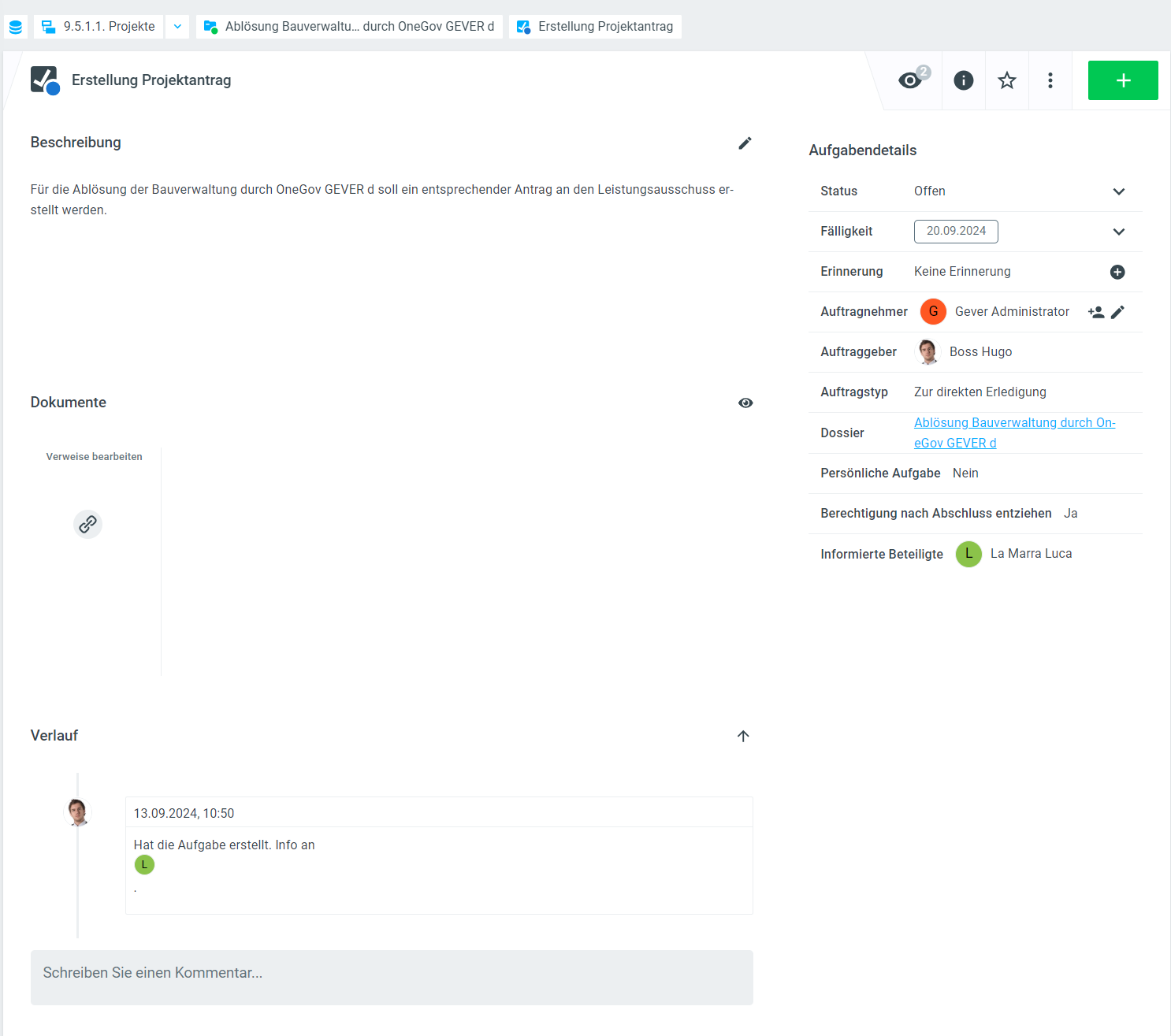Add a reminder with plus icon
Viewport: 1171px width, 1036px height.
[x=1117, y=272]
